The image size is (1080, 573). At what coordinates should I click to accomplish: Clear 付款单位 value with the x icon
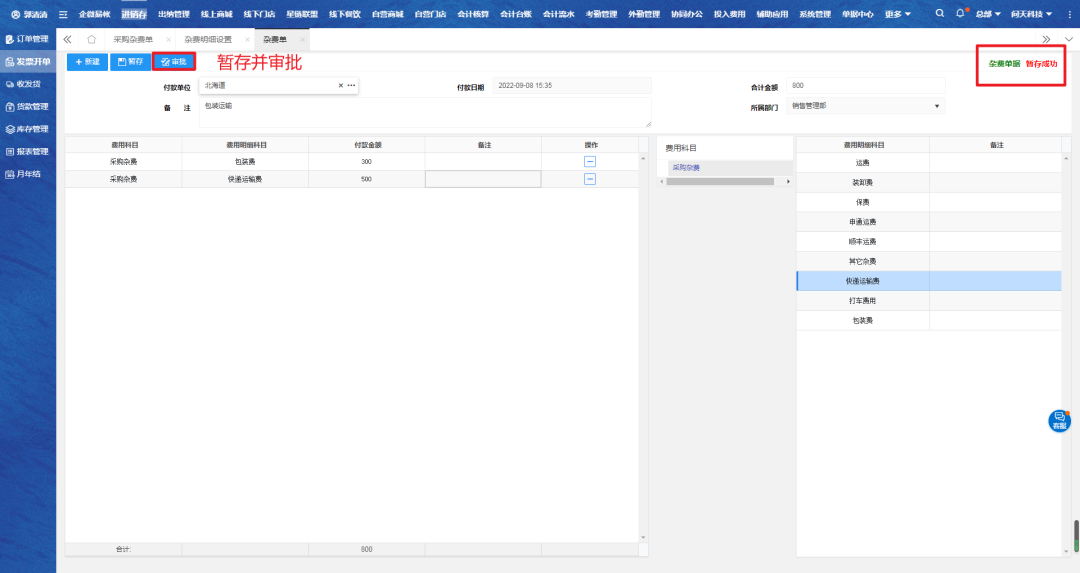(x=340, y=86)
